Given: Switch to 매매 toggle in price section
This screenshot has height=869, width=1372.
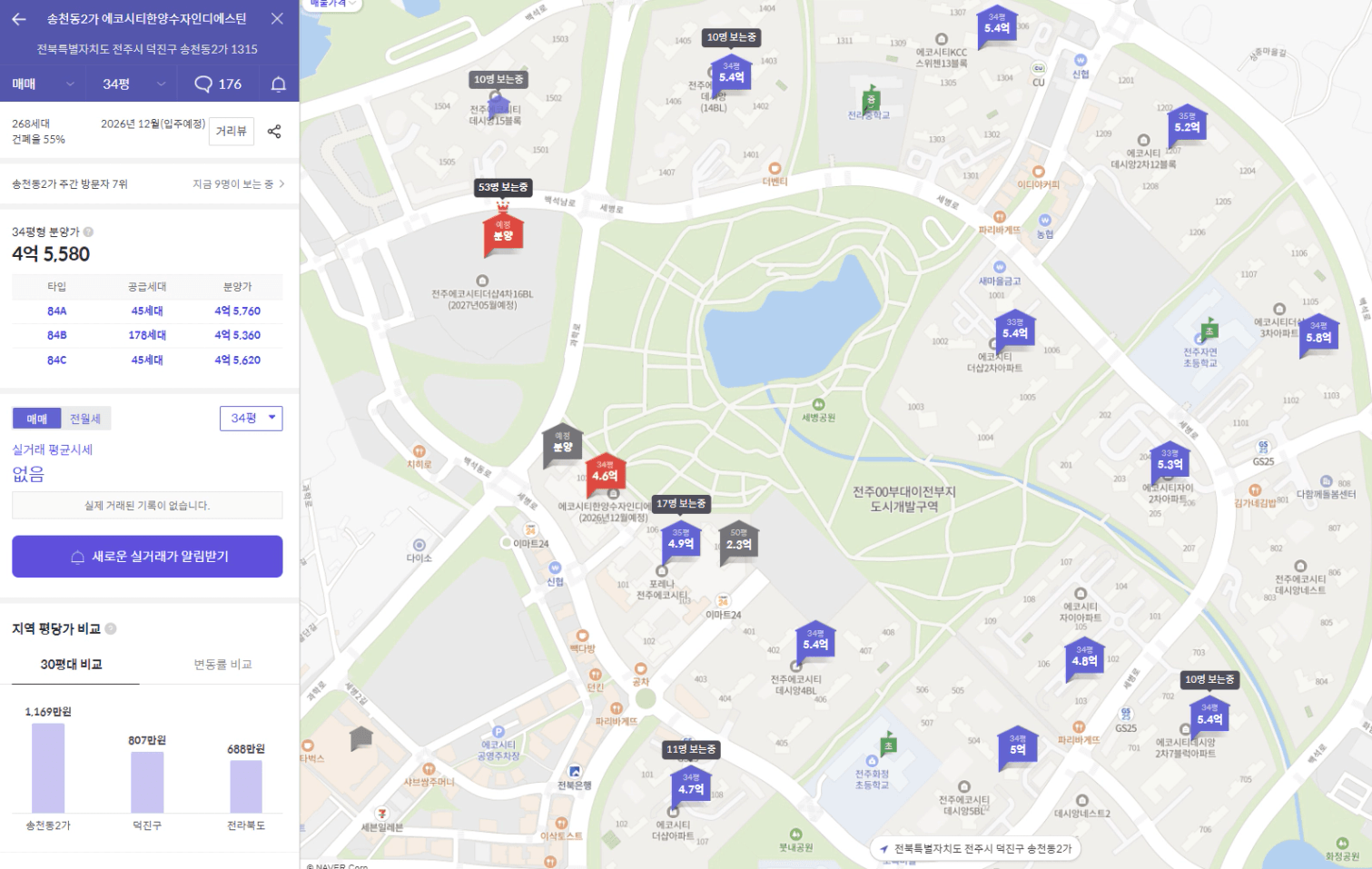Looking at the screenshot, I should 36,419.
